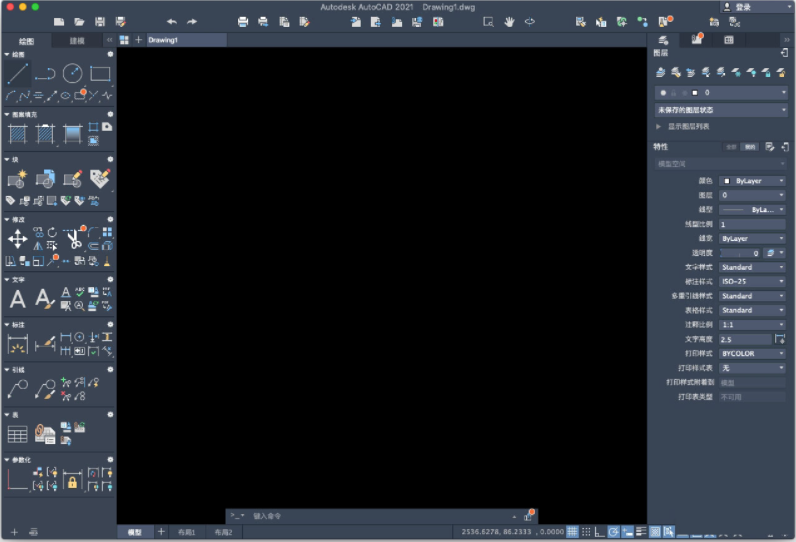Toggle the All/Common properties switch
This screenshot has width=796, height=542.
(741, 147)
